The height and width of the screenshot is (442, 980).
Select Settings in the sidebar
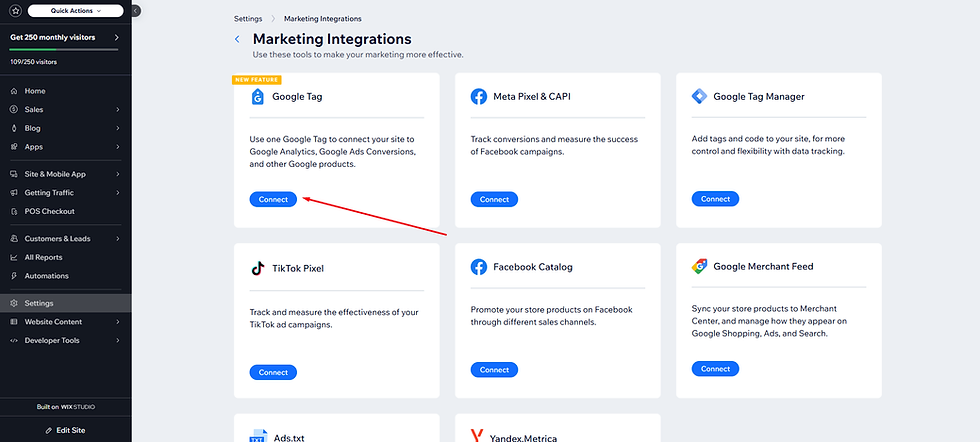coord(66,303)
